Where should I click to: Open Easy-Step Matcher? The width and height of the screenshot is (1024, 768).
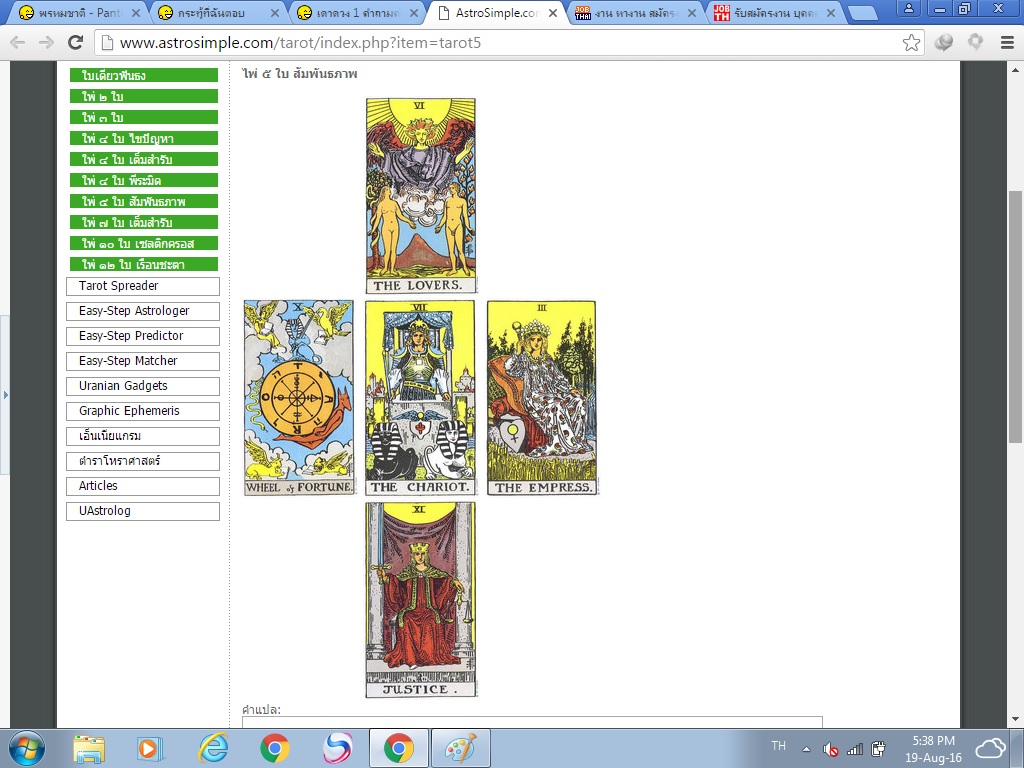(x=142, y=361)
